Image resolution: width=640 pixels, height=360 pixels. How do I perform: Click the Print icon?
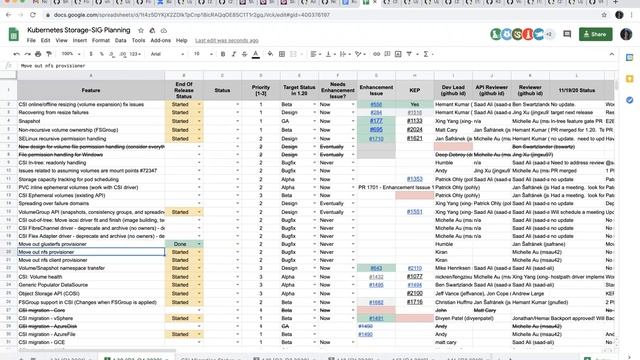point(38,54)
